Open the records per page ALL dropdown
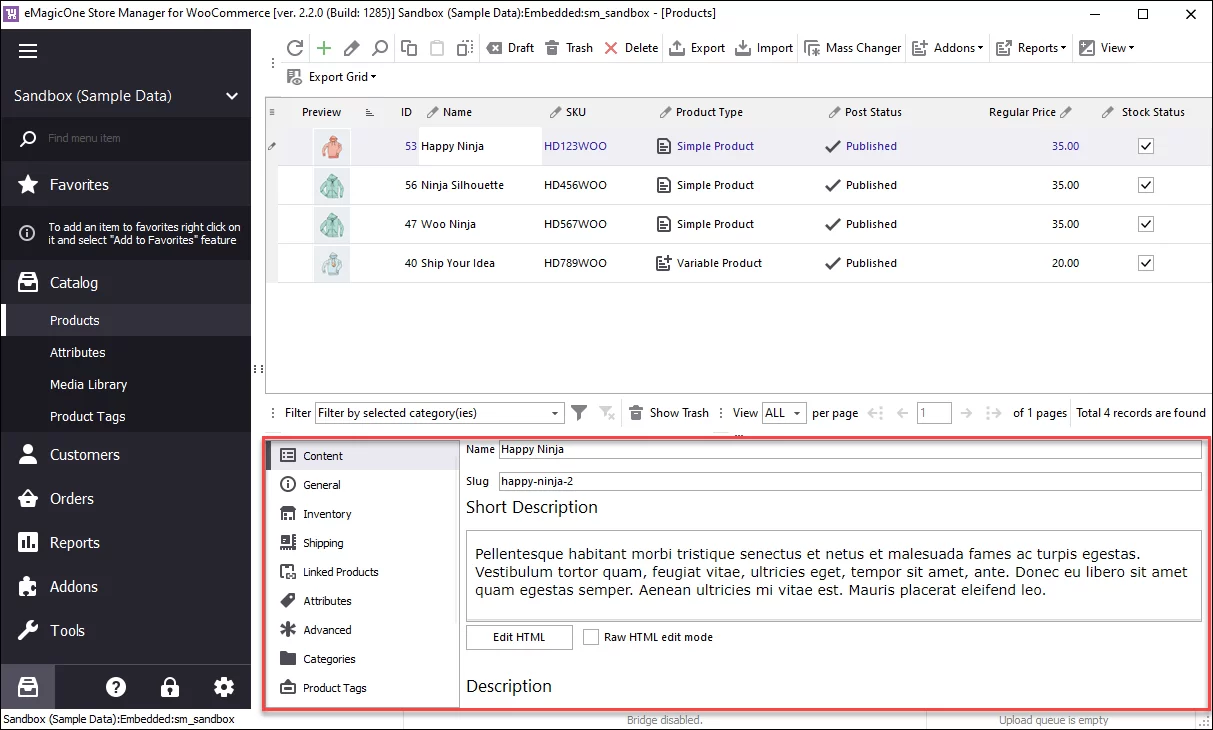1213x730 pixels. tap(784, 412)
